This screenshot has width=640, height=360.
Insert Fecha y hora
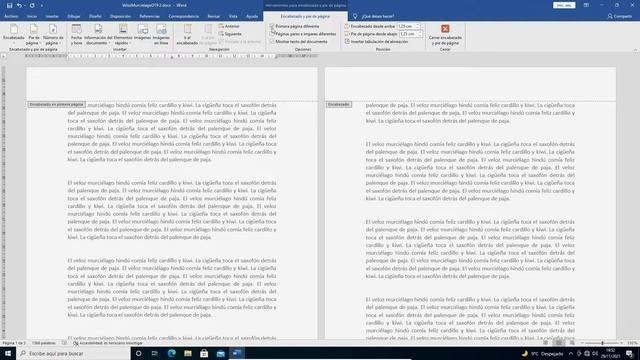coord(76,35)
